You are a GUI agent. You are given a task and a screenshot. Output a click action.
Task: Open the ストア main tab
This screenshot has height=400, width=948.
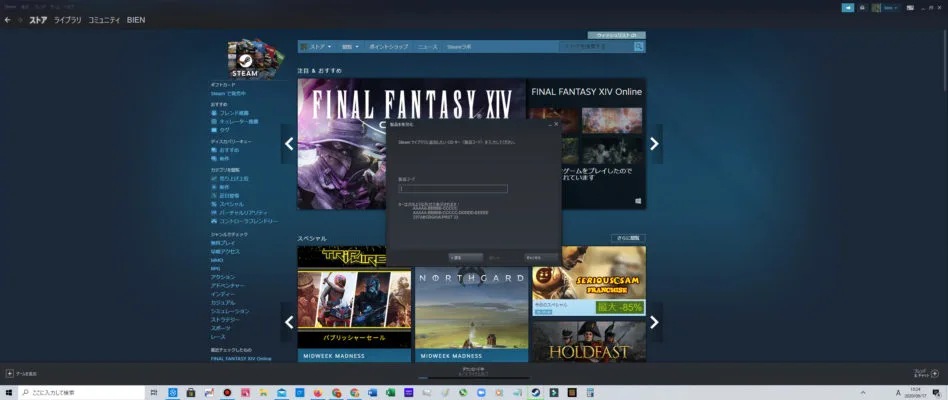click(38, 20)
